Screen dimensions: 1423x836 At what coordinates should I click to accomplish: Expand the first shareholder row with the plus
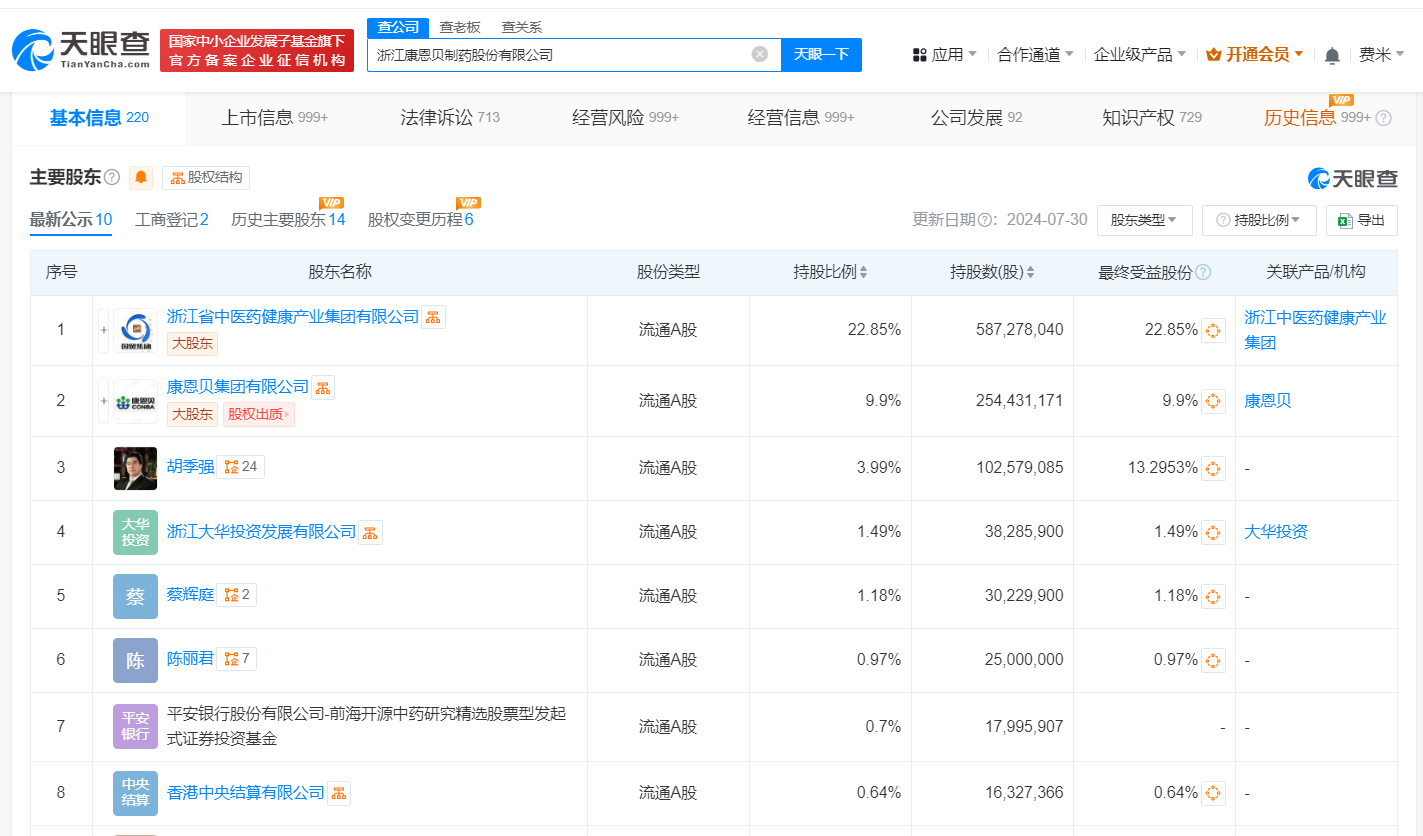(x=103, y=329)
